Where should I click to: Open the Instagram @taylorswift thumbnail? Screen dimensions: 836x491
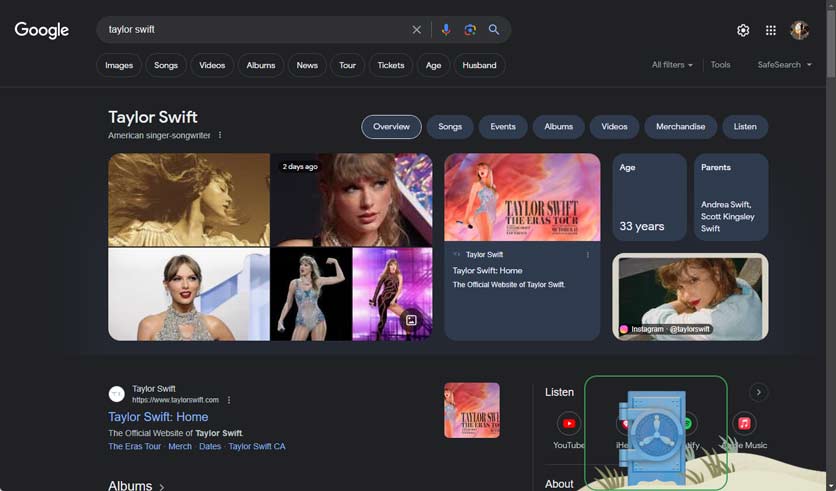click(x=690, y=297)
